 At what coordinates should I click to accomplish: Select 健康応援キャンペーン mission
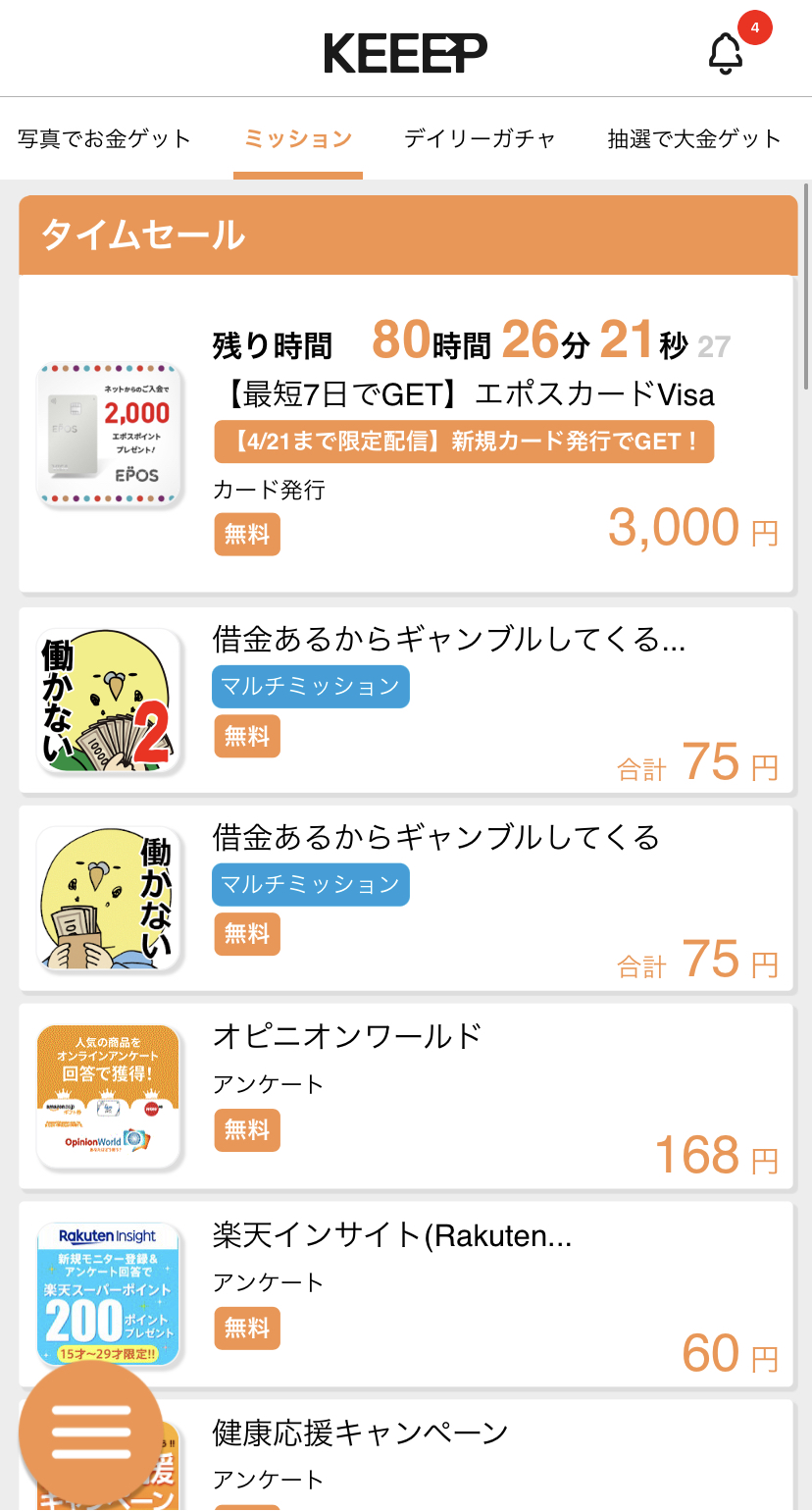[x=361, y=1433]
